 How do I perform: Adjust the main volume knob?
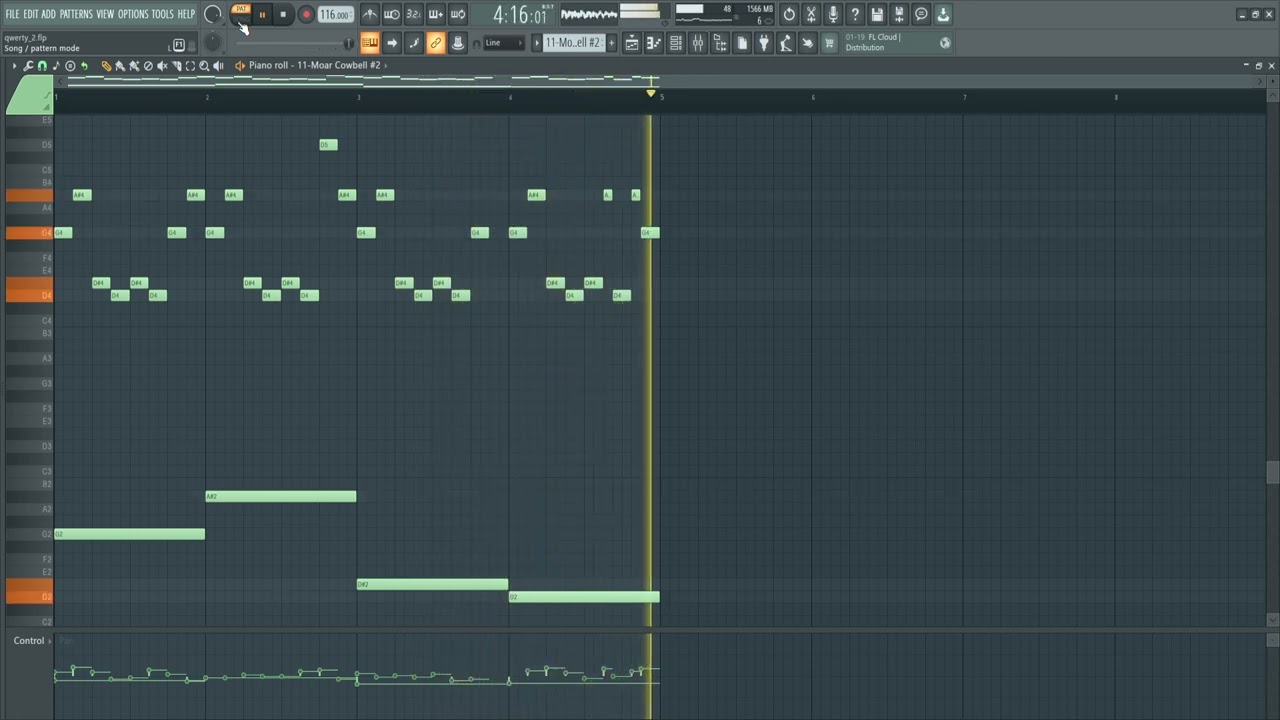[x=213, y=15]
